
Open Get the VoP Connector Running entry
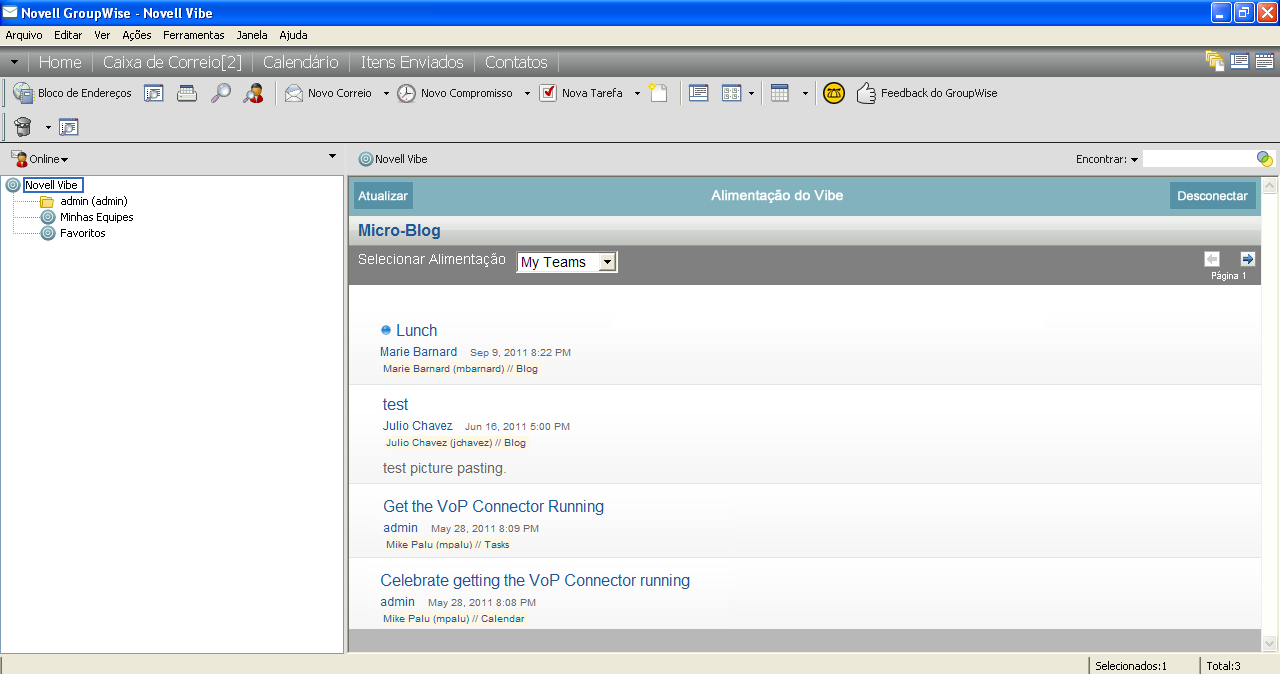[x=494, y=507]
